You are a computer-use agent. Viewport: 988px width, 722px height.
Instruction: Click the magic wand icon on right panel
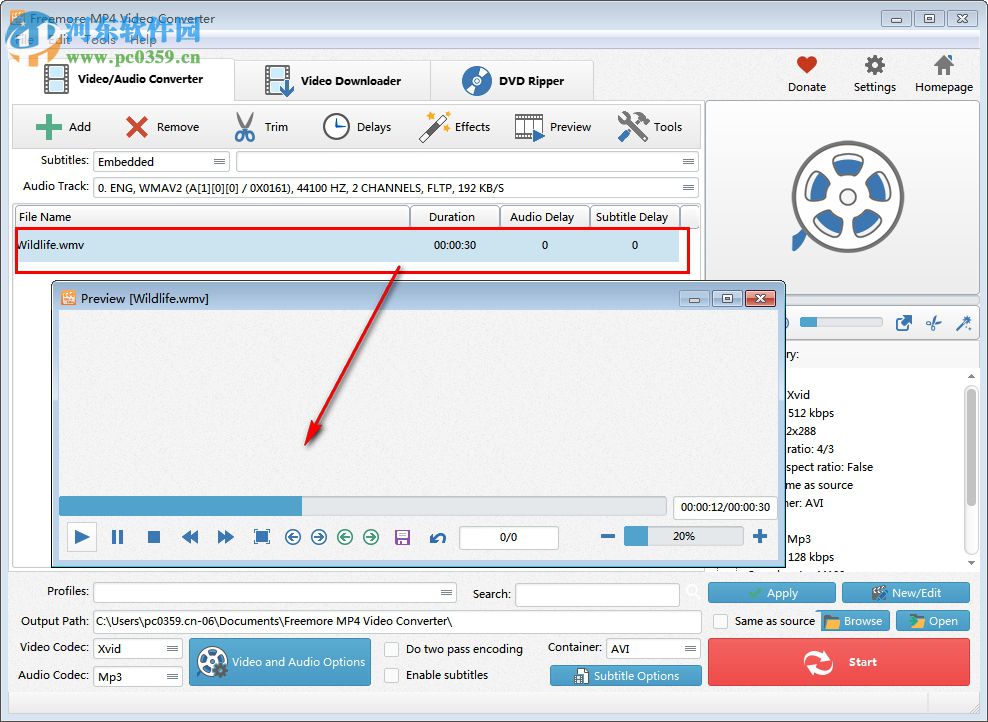(965, 323)
